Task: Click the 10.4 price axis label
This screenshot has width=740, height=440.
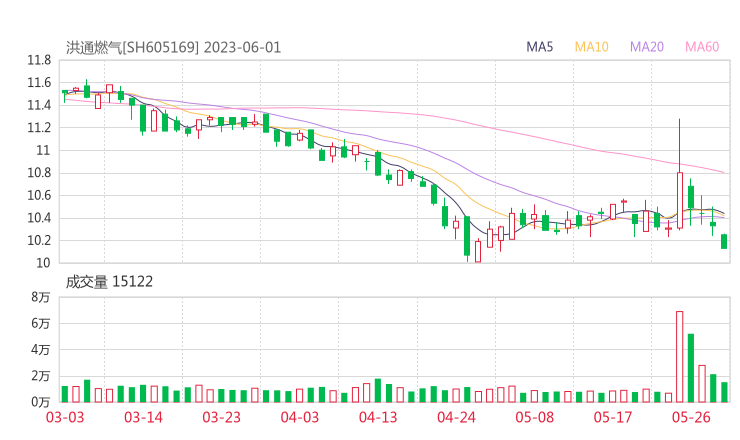Action: (x=39, y=218)
